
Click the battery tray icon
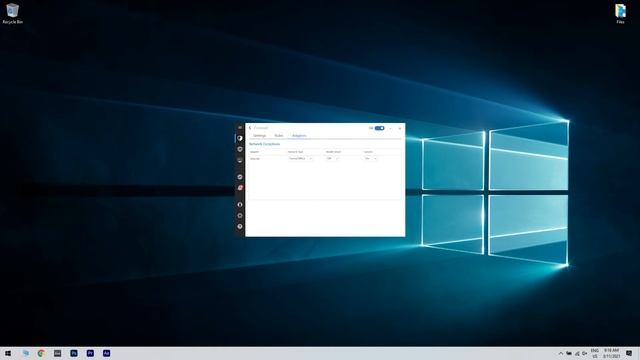(x=569, y=353)
